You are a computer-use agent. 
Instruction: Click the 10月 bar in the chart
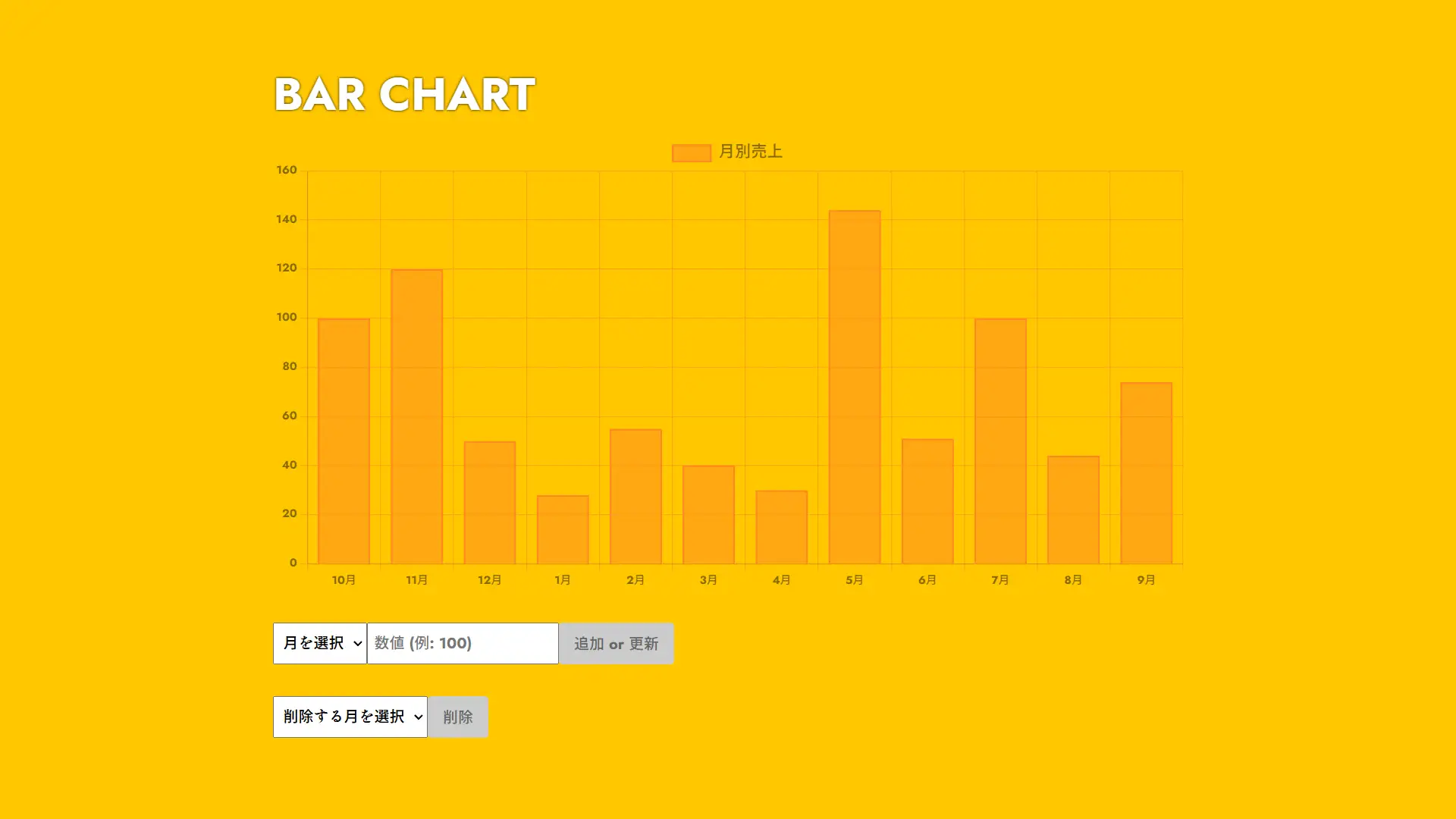coord(344,441)
